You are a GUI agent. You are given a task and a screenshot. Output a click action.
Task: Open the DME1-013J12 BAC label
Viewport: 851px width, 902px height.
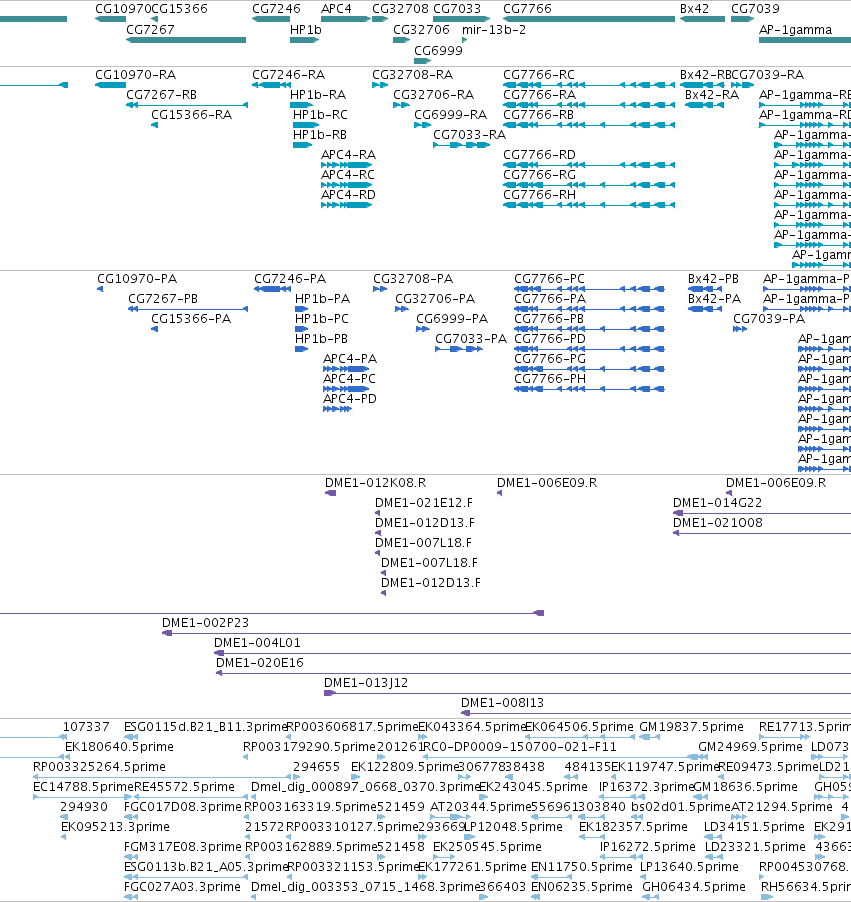coord(366,683)
